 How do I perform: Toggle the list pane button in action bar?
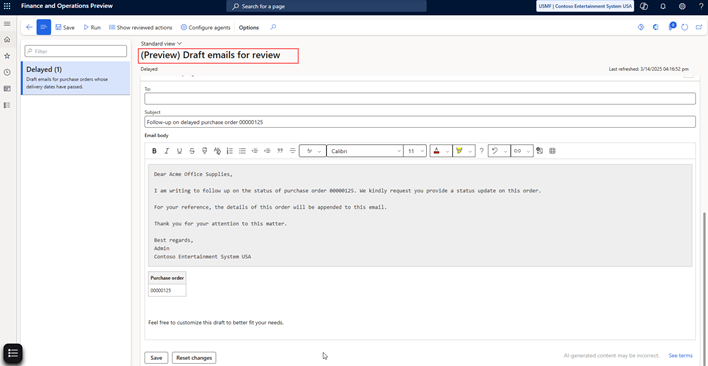(x=44, y=27)
